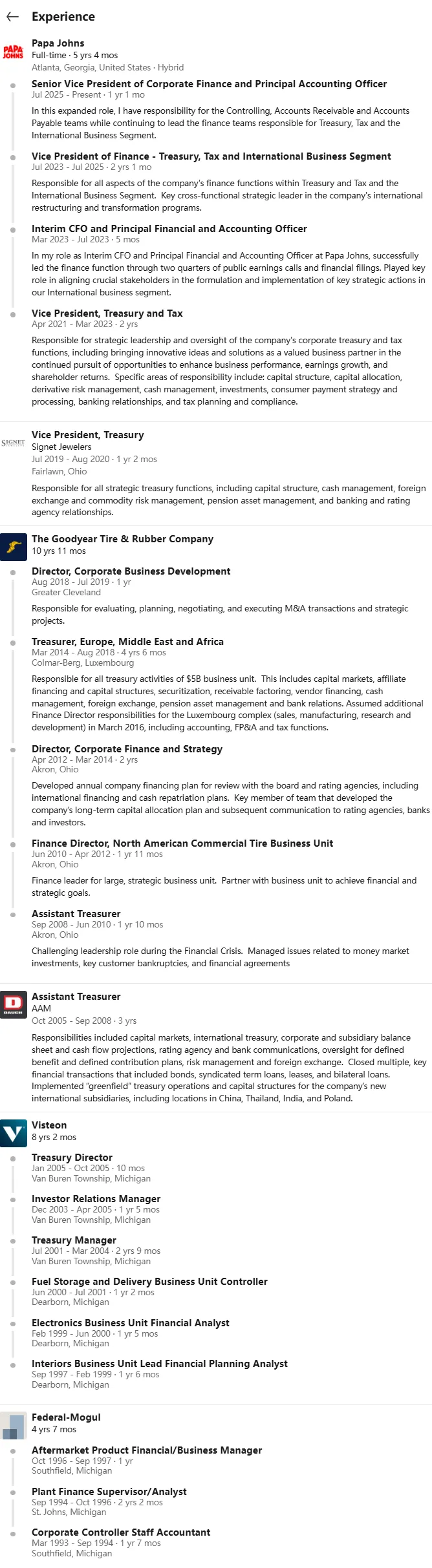The width and height of the screenshot is (432, 1568).
Task: Open the Federal-Mogul company name link
Action: coord(66,1417)
